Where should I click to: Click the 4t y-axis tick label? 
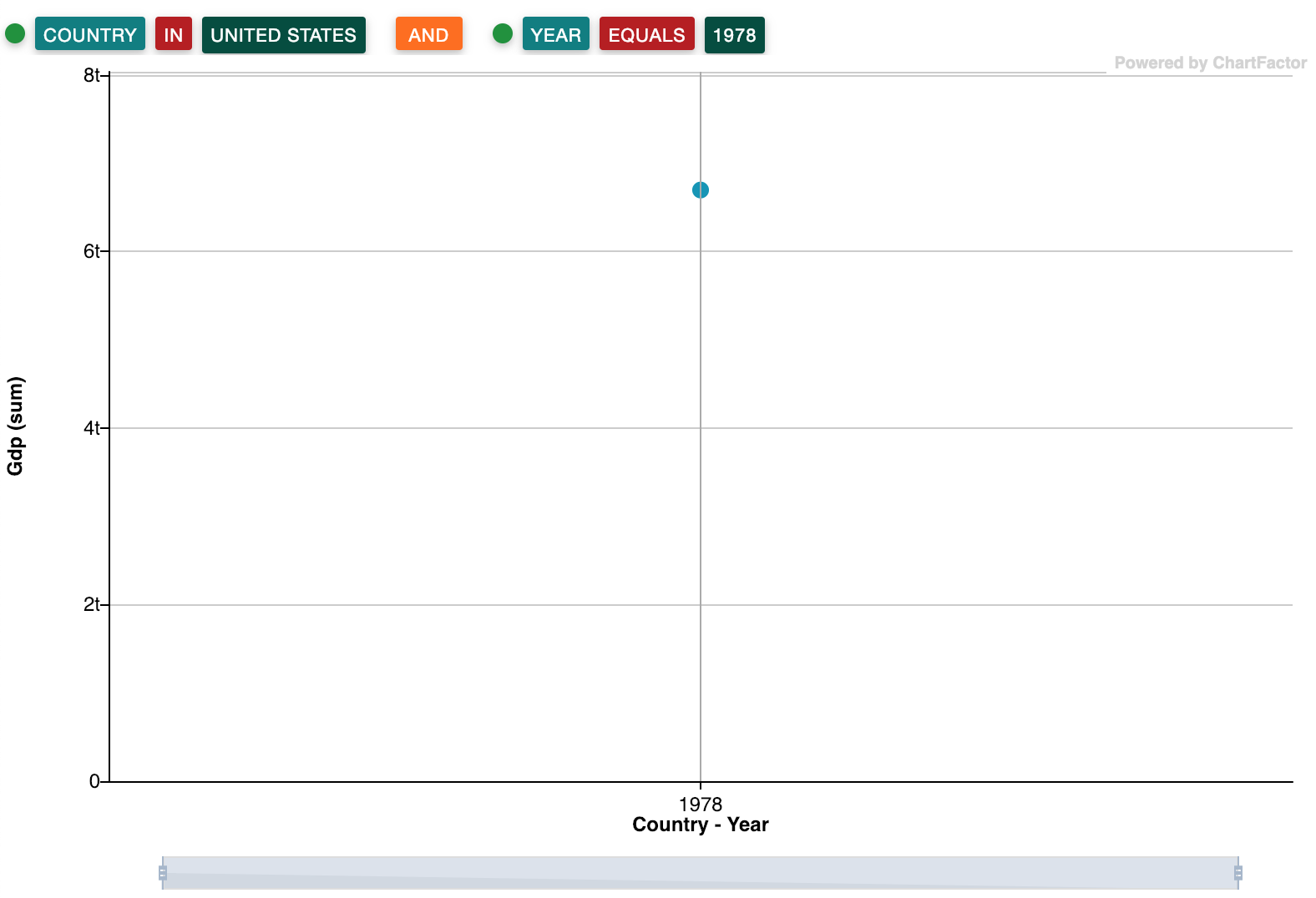91,428
